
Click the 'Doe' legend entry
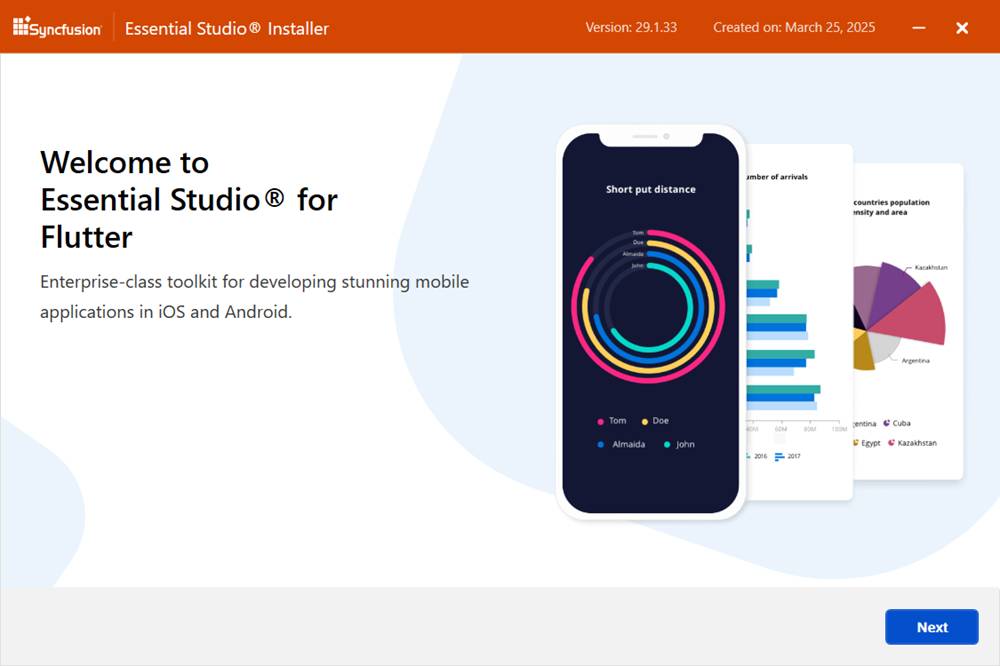pos(655,421)
